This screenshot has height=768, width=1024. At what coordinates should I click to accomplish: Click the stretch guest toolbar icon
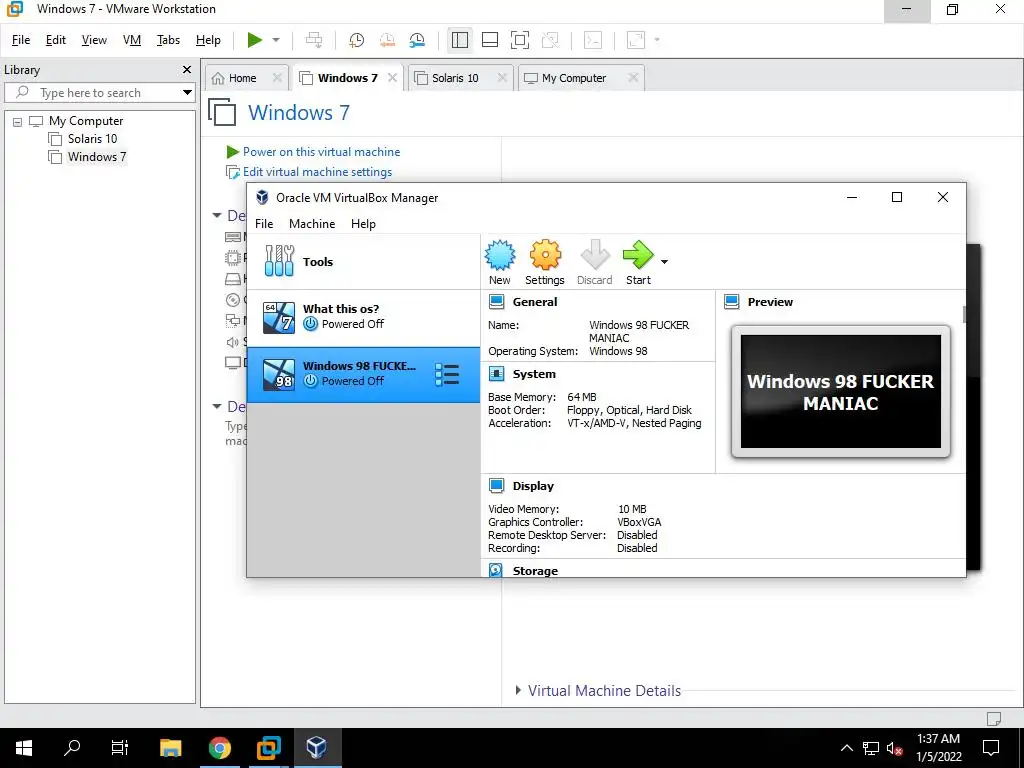pos(636,40)
